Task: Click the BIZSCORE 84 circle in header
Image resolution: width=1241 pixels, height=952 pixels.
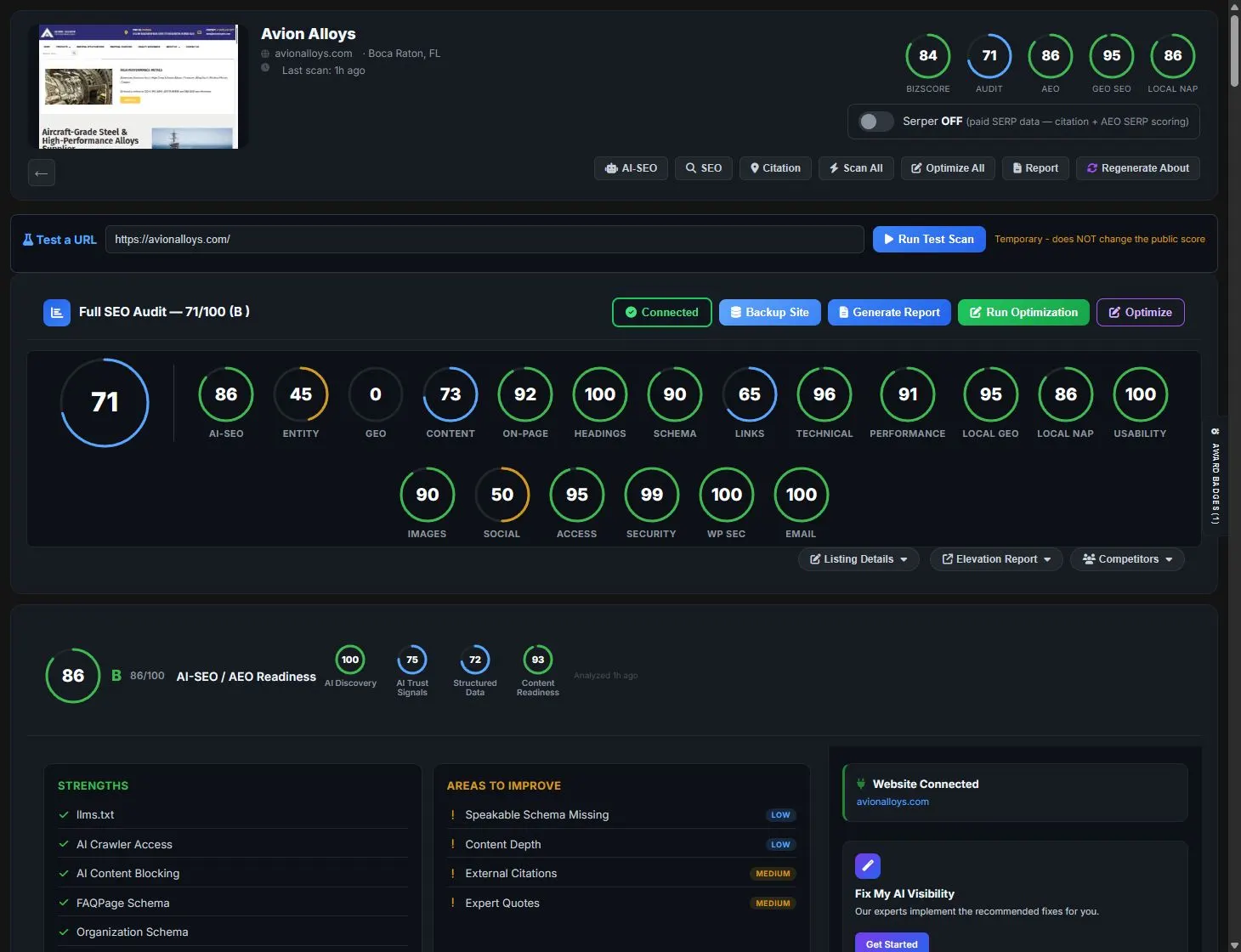Action: coord(928,56)
